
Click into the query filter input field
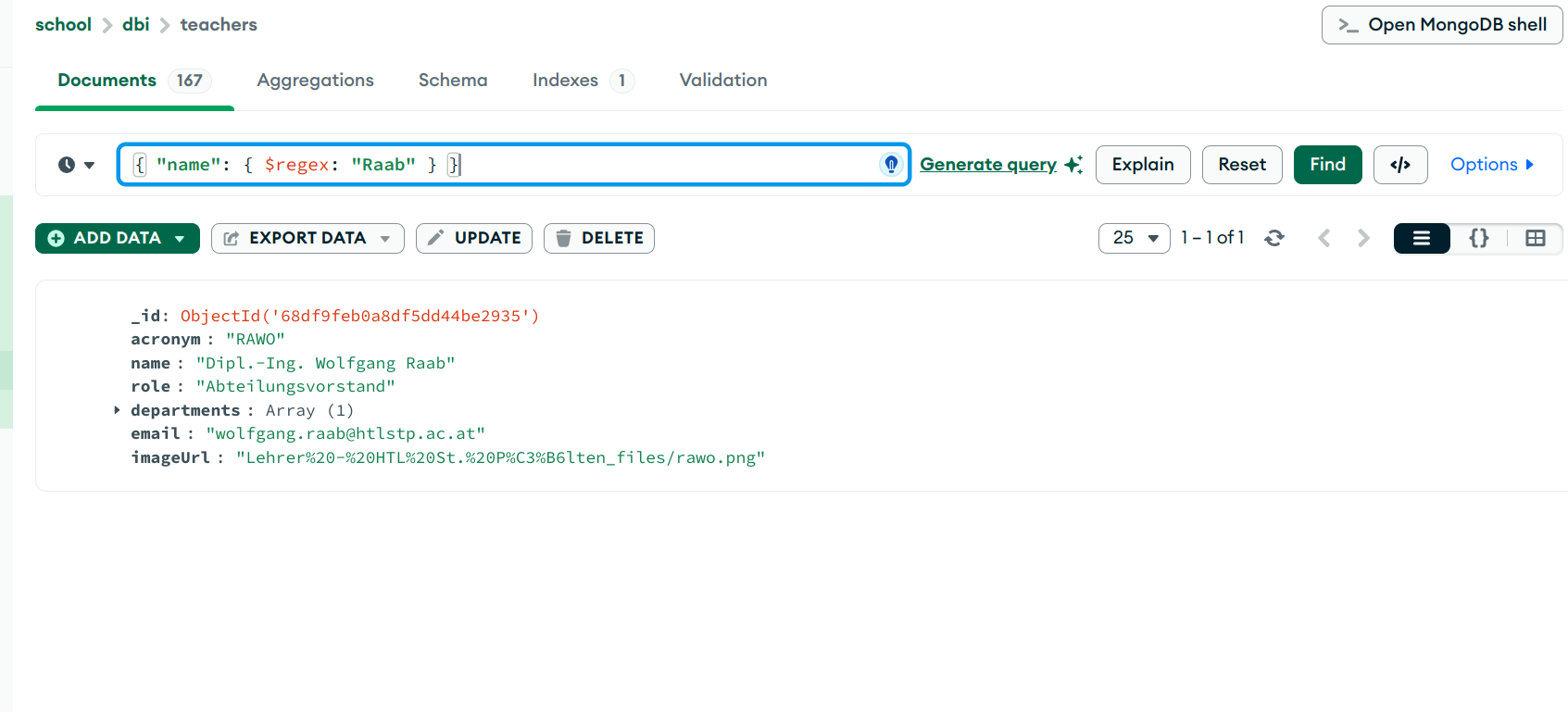648,165
